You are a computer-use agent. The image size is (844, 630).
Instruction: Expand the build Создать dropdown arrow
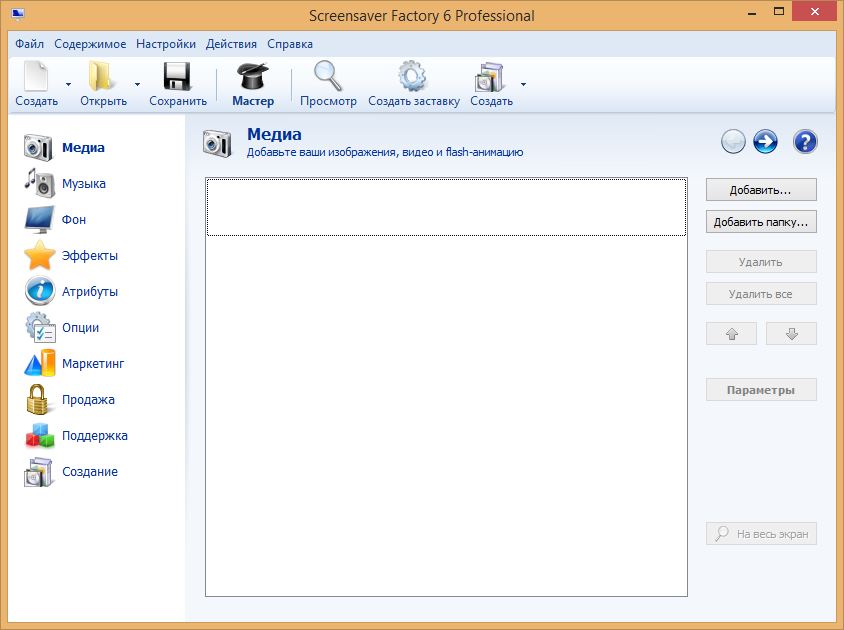[523, 84]
